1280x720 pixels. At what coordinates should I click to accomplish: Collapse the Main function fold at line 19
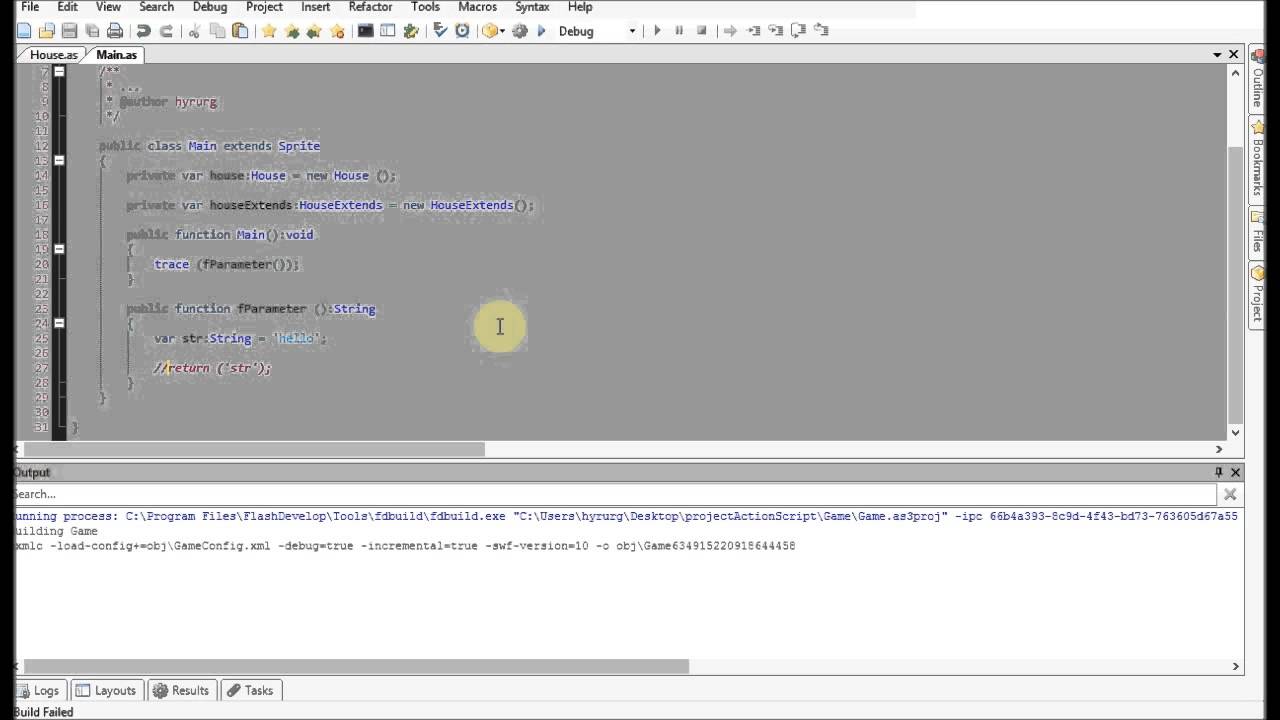point(59,249)
